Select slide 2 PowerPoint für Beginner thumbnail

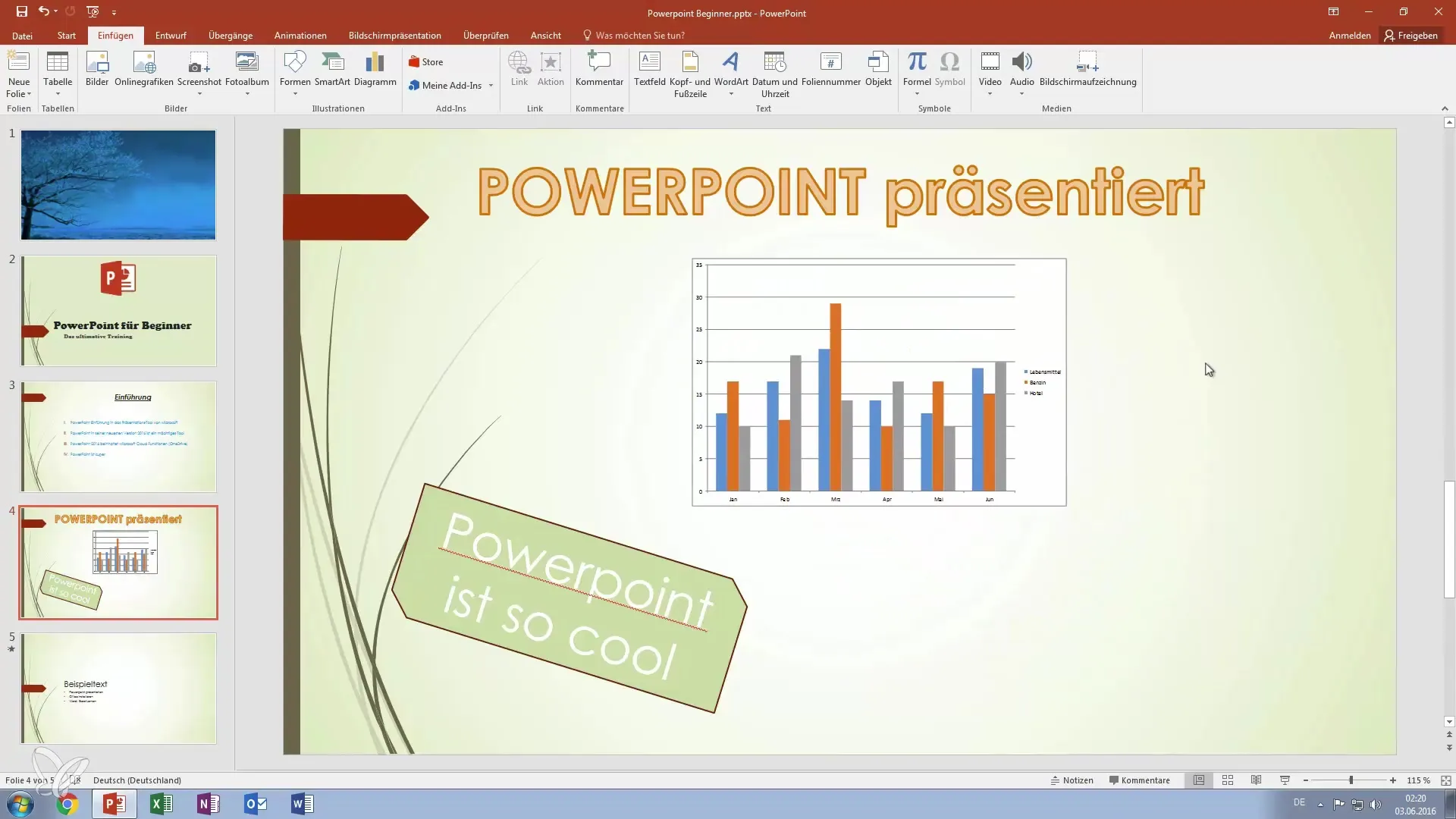pyautogui.click(x=118, y=311)
